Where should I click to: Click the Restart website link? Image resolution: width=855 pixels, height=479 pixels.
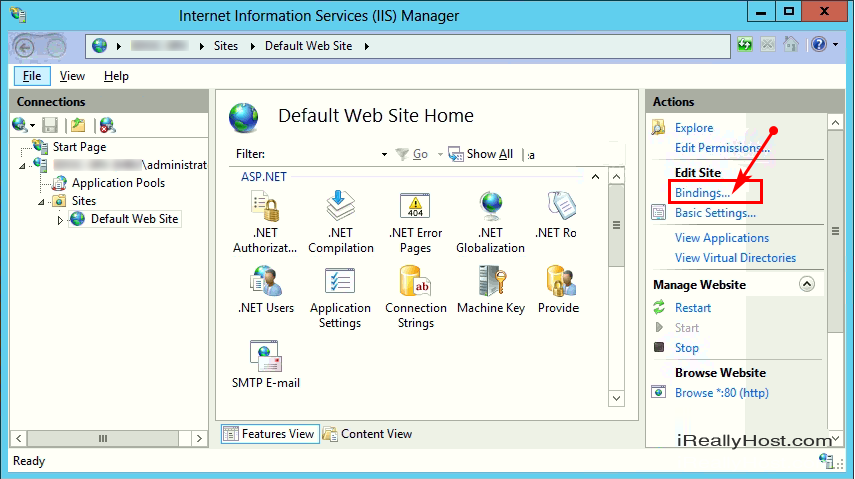click(693, 308)
